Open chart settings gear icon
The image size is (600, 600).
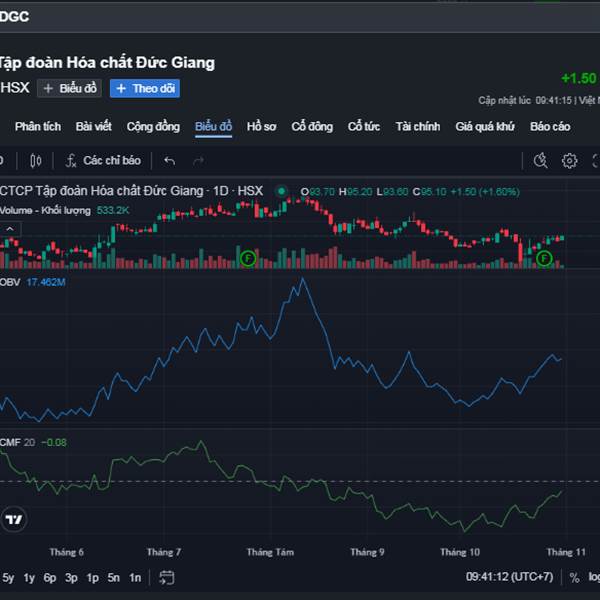pyautogui.click(x=569, y=161)
